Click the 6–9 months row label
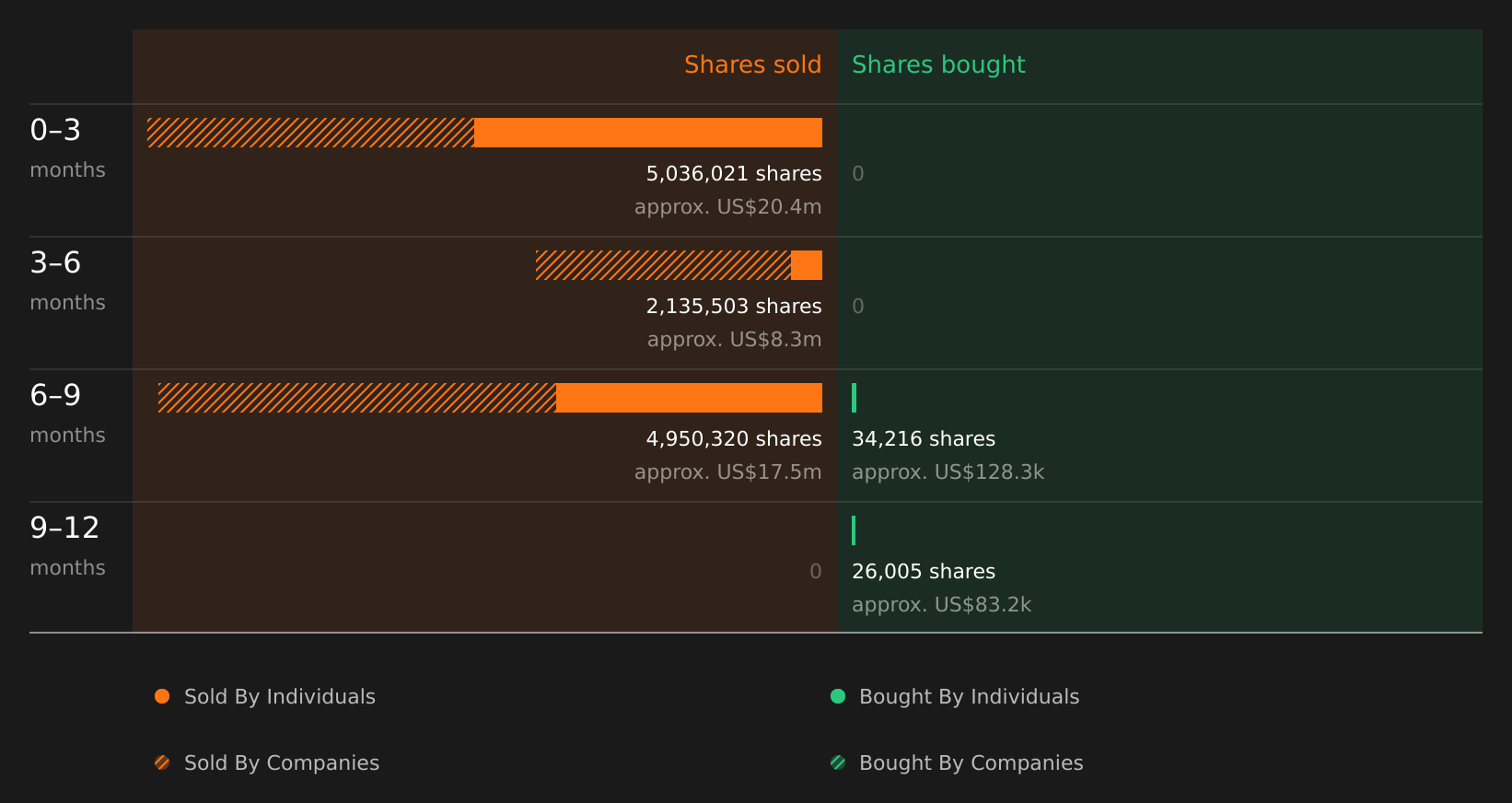 67,413
